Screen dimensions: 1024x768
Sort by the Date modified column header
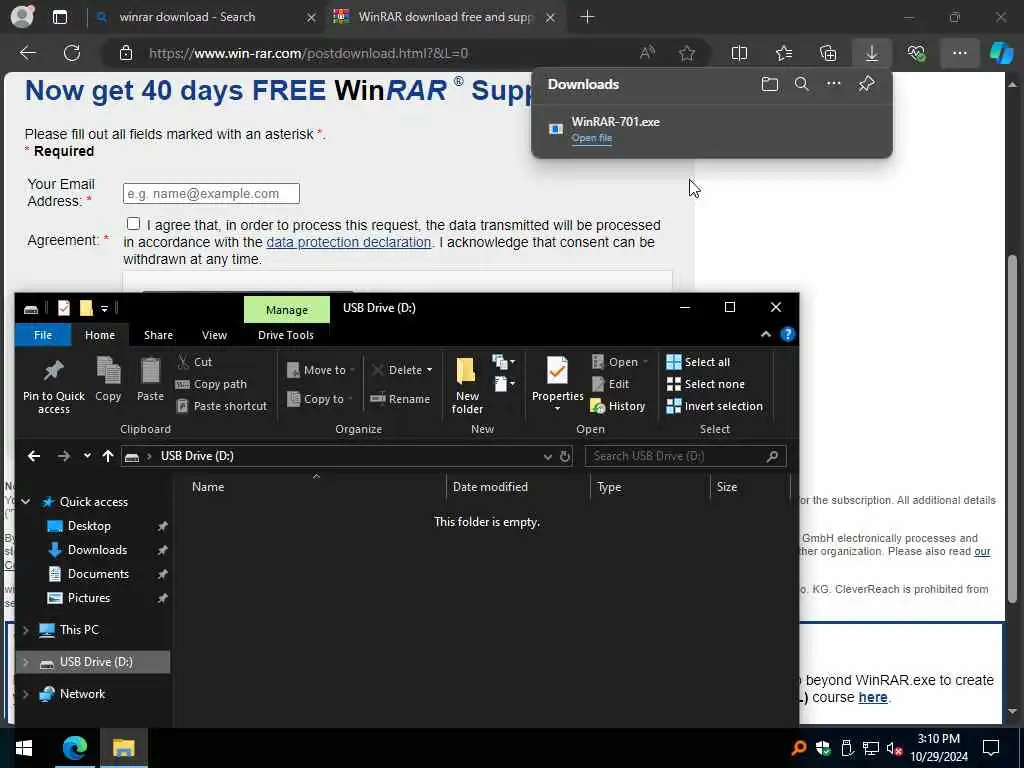pyautogui.click(x=490, y=487)
